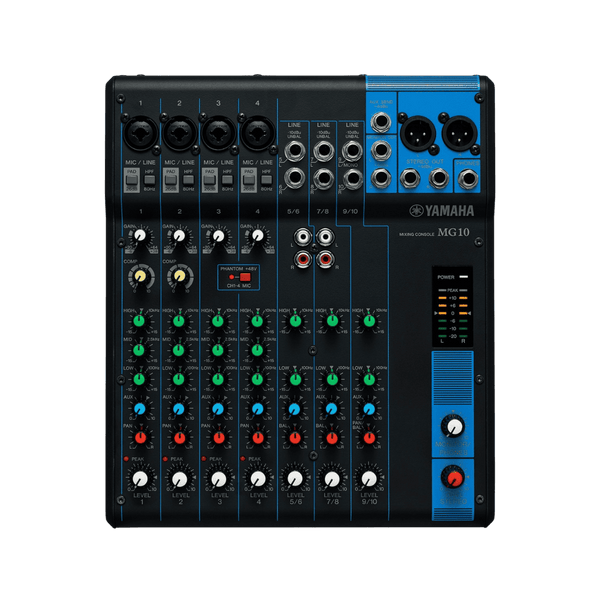The image size is (600, 600).
Task: Click the channel 2 MIC/LINE combo jack
Action: tap(179, 134)
